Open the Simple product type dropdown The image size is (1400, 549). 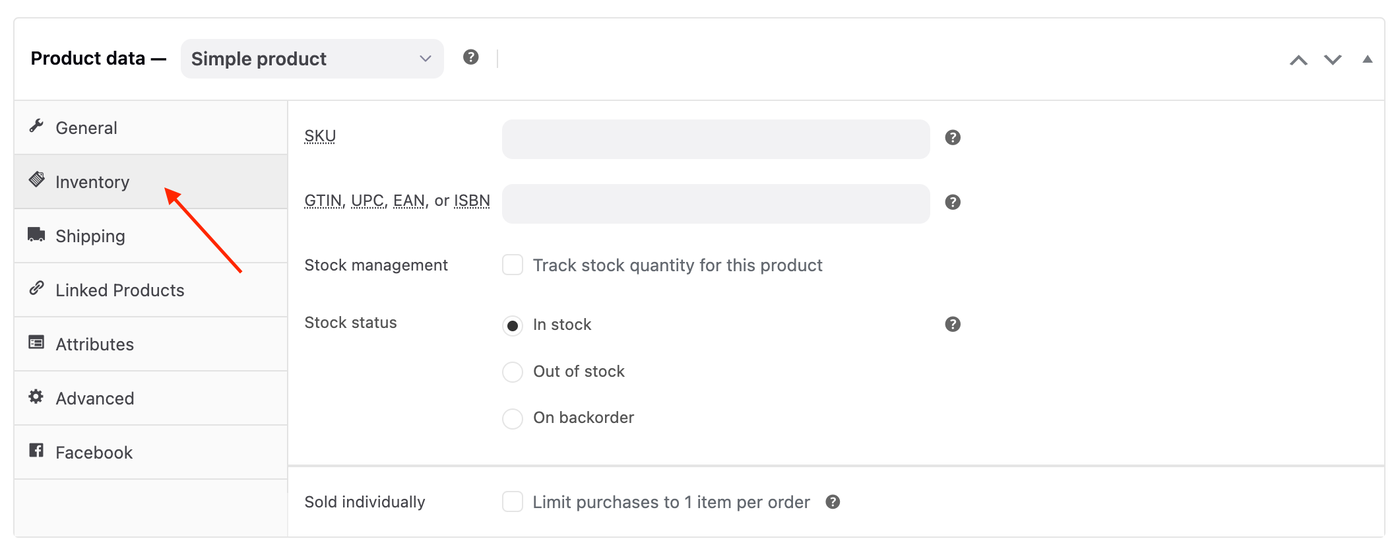(x=312, y=59)
